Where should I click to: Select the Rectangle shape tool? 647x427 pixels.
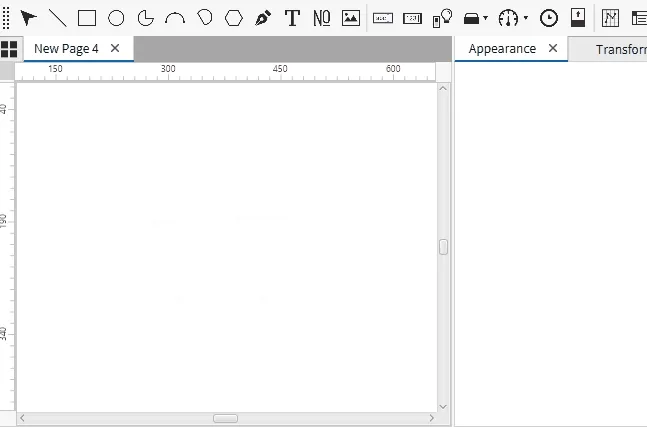(x=87, y=18)
